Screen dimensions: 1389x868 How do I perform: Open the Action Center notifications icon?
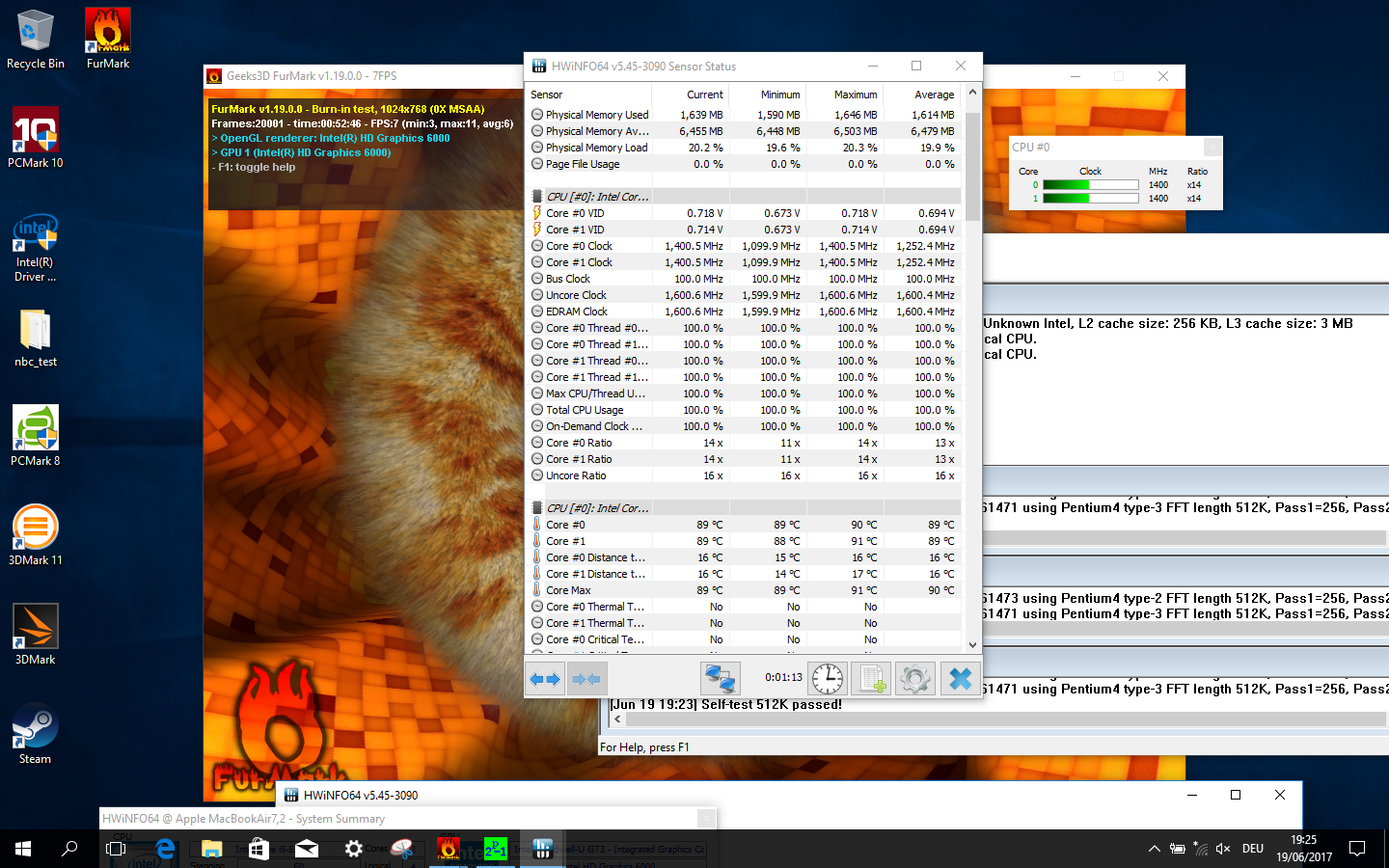[1357, 849]
